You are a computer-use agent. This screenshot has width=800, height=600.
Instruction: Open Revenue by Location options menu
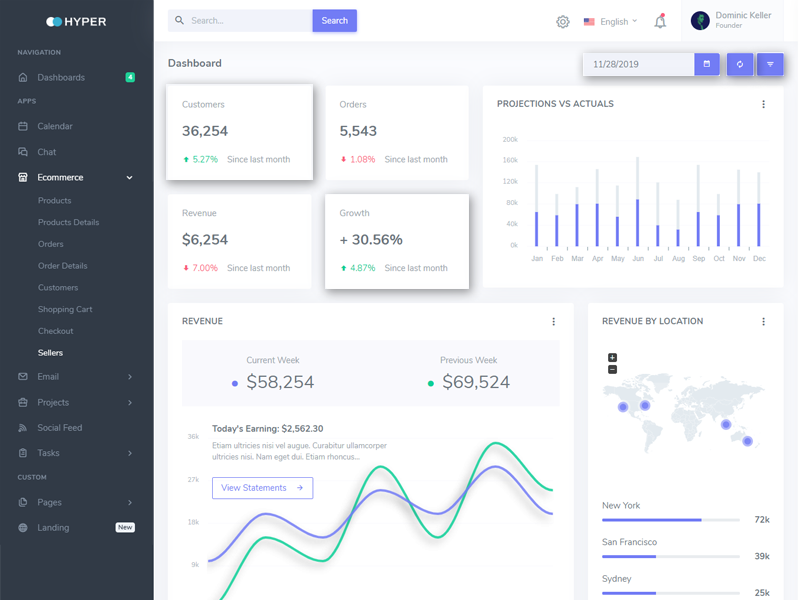764,322
